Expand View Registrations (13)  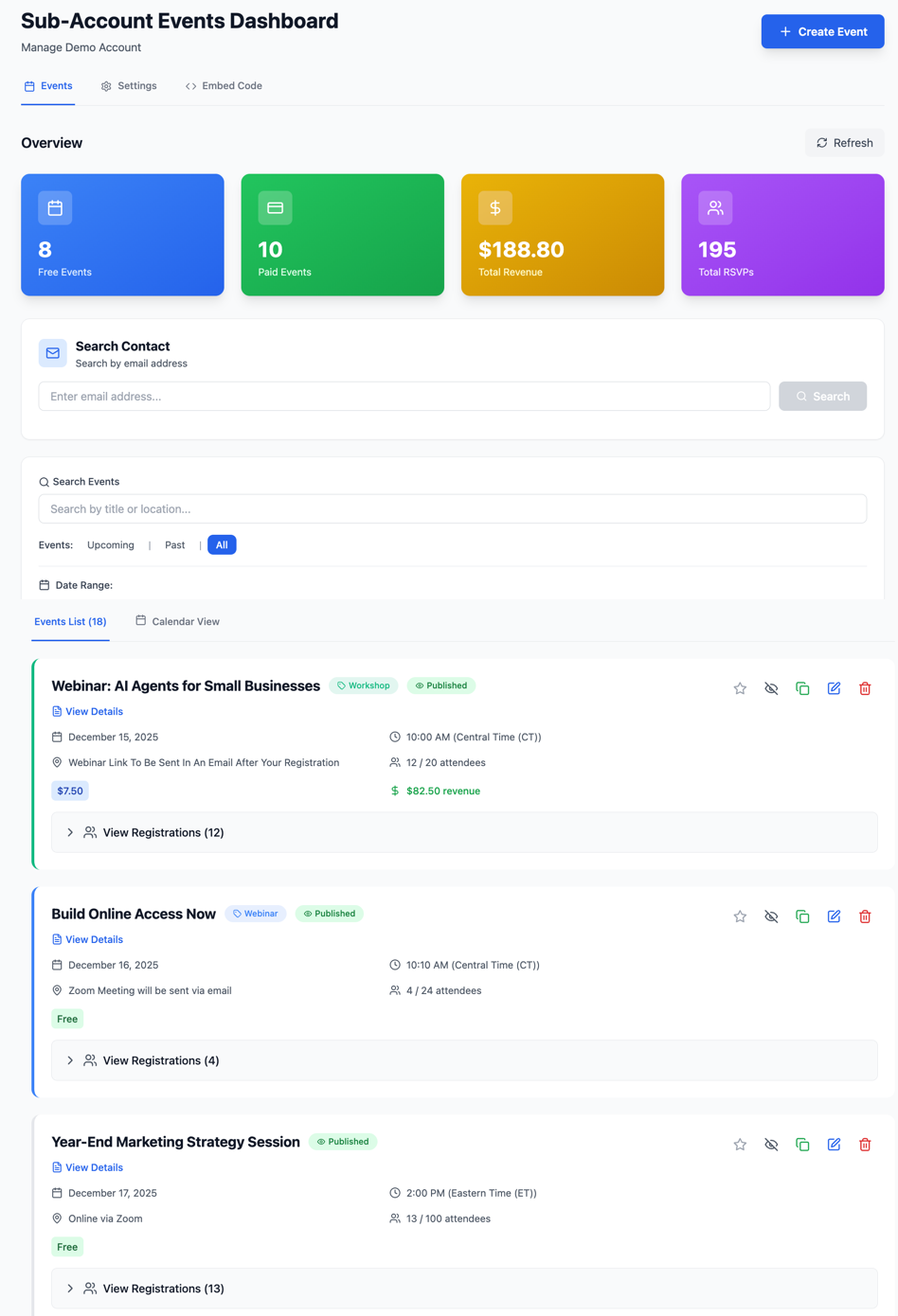(464, 1289)
